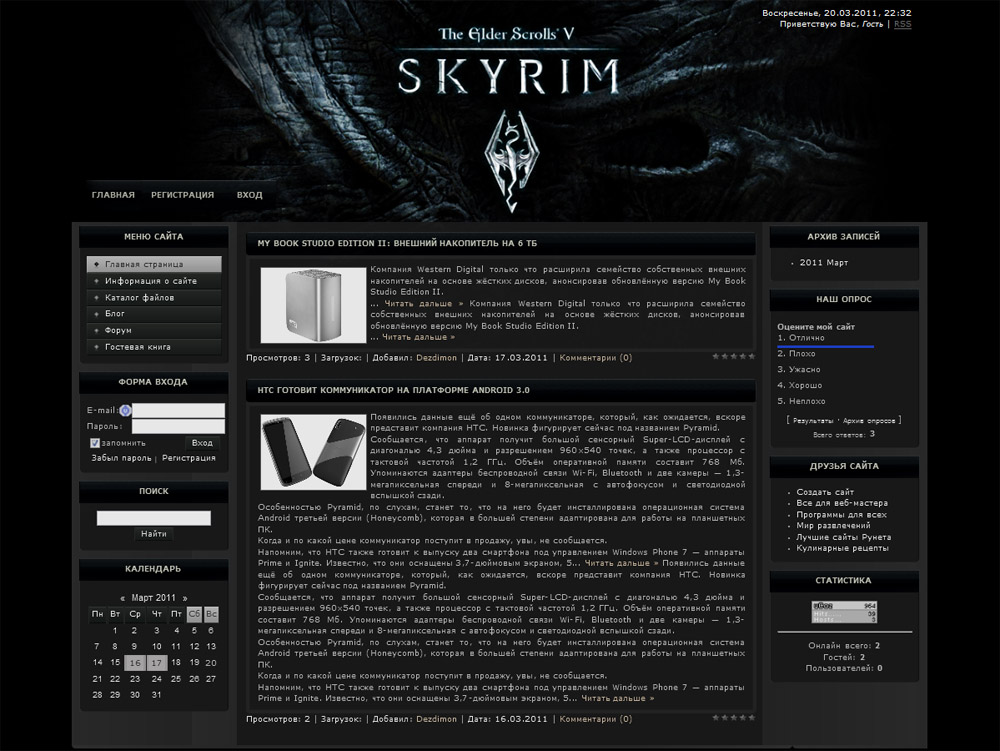
Task: Click the 'Вход' login button
Action: 202,443
